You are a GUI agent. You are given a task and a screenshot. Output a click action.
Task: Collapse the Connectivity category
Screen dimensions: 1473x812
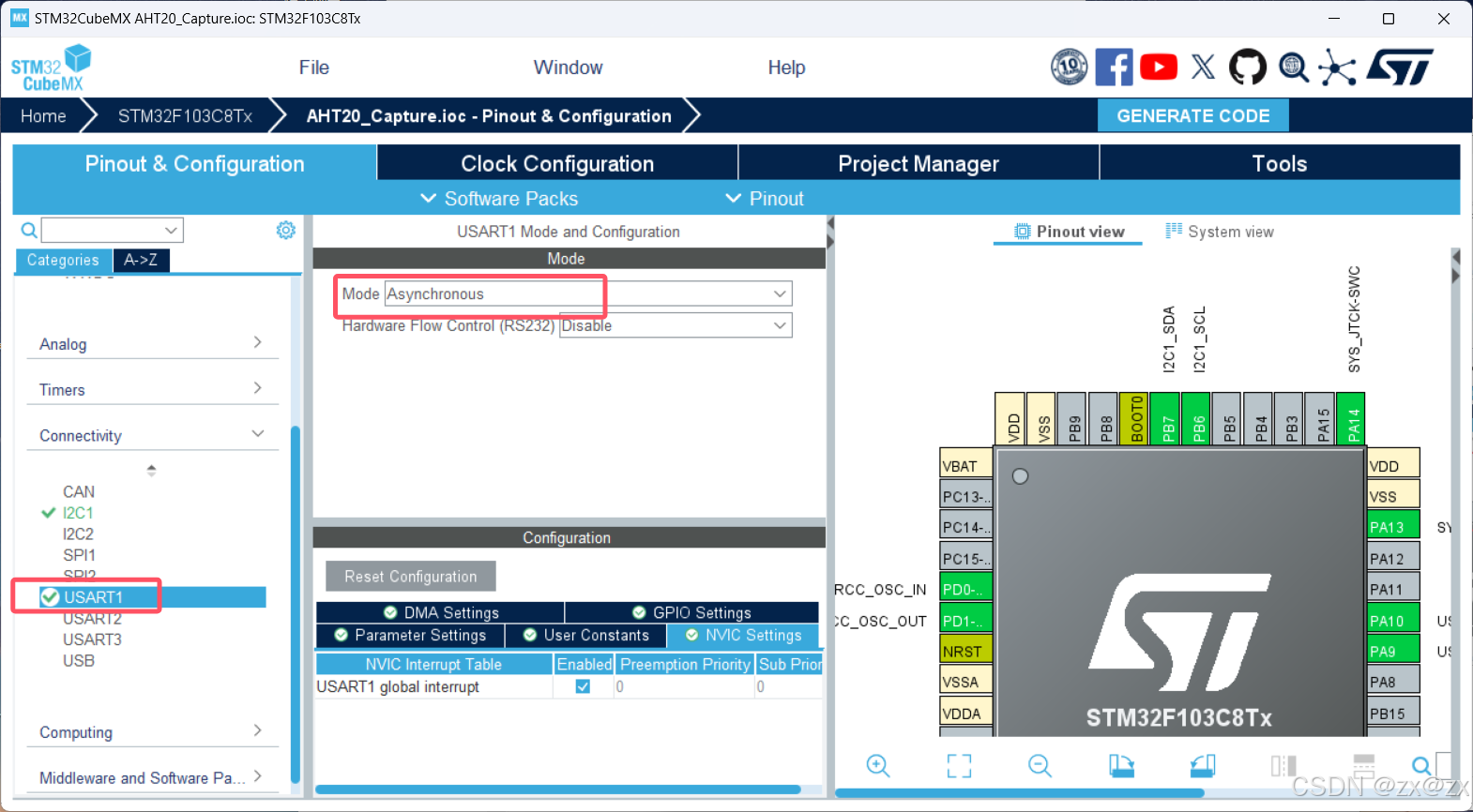(x=150, y=436)
